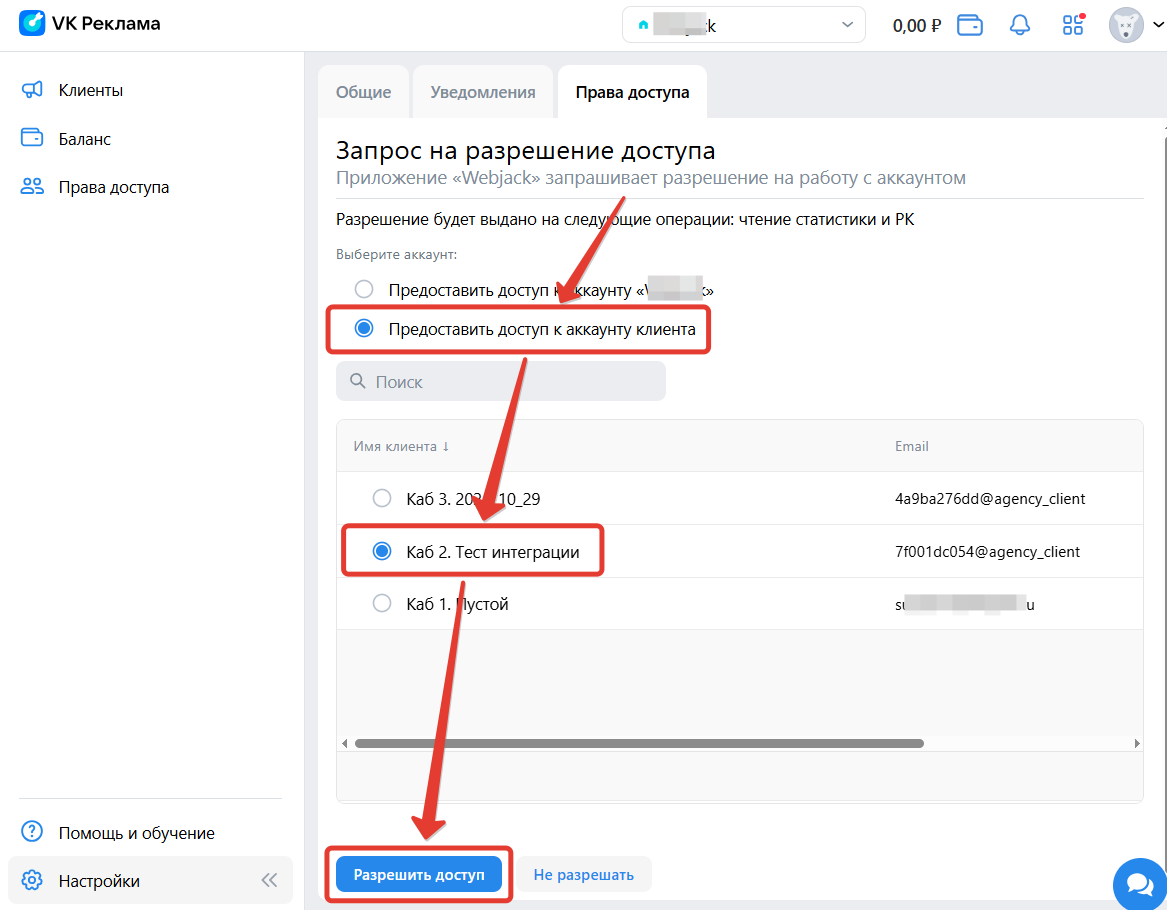The image size is (1167, 910).
Task: Open the apps grid icon
Action: click(1072, 25)
